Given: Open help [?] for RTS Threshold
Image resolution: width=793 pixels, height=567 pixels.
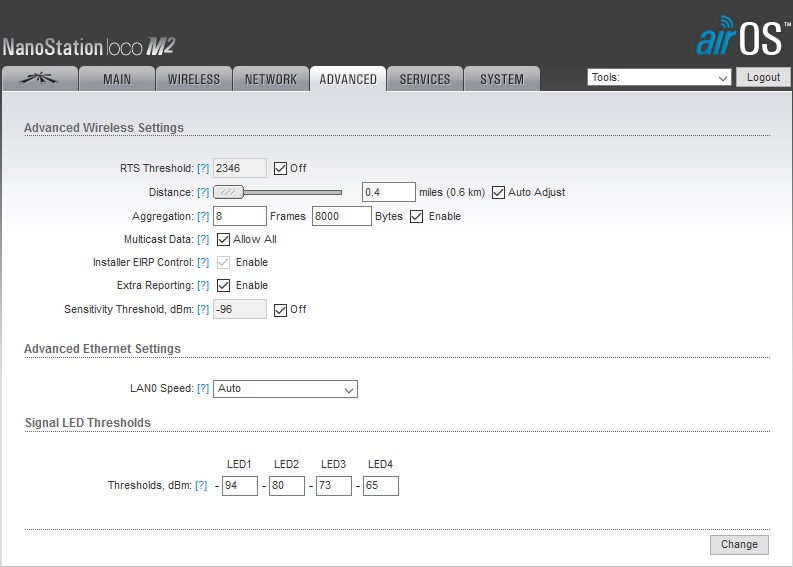Looking at the screenshot, I should (x=203, y=169).
